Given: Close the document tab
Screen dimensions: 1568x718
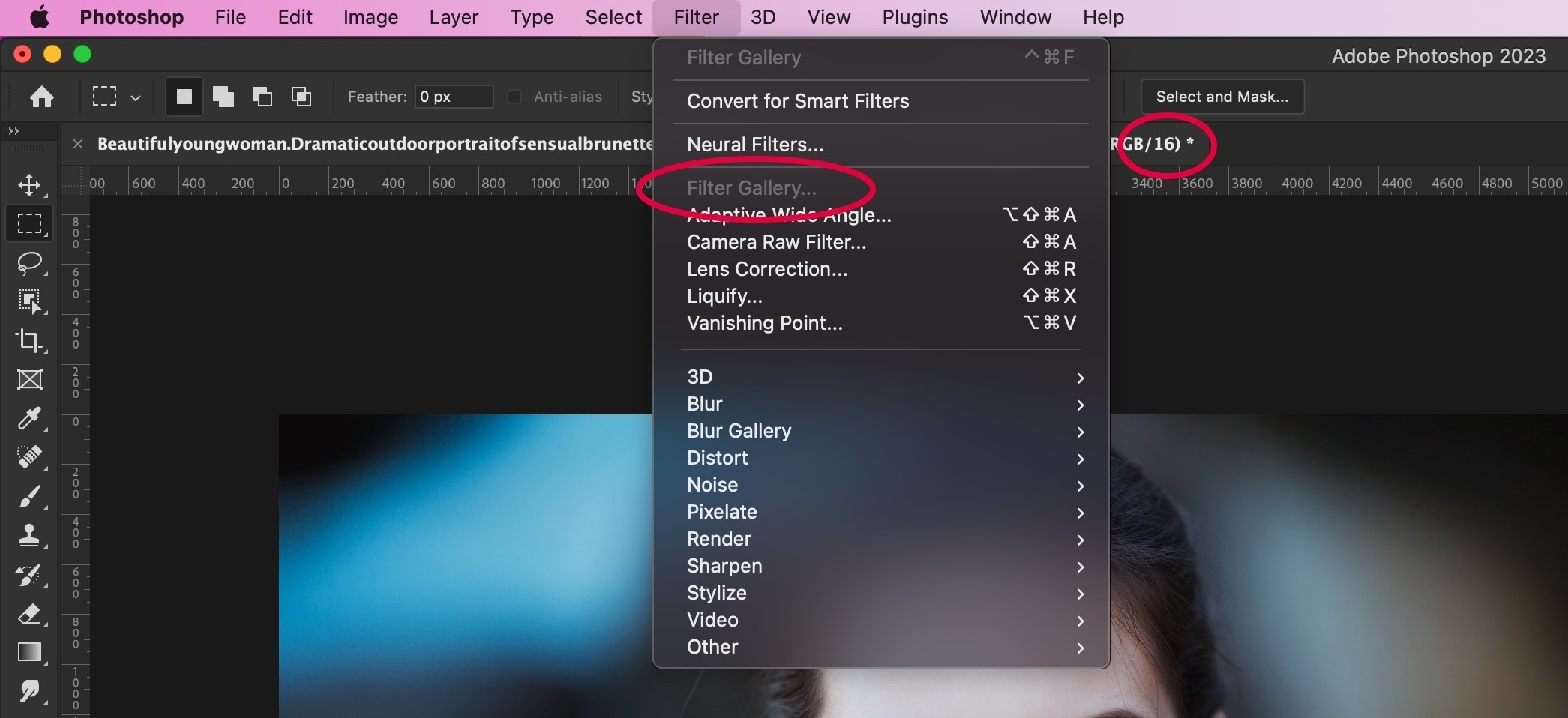Looking at the screenshot, I should point(78,144).
